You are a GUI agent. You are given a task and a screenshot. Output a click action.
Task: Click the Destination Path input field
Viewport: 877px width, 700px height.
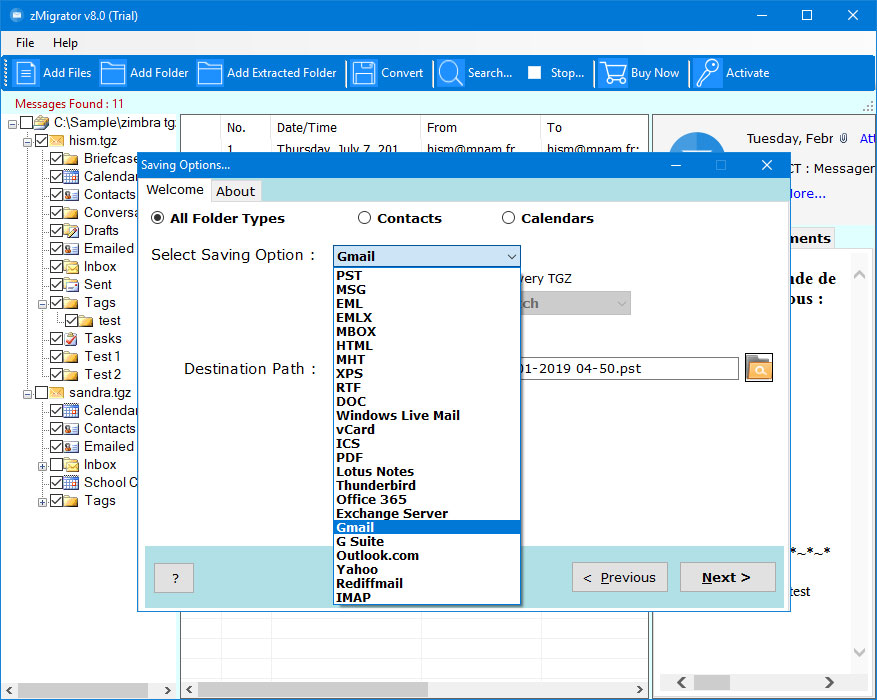tap(629, 369)
